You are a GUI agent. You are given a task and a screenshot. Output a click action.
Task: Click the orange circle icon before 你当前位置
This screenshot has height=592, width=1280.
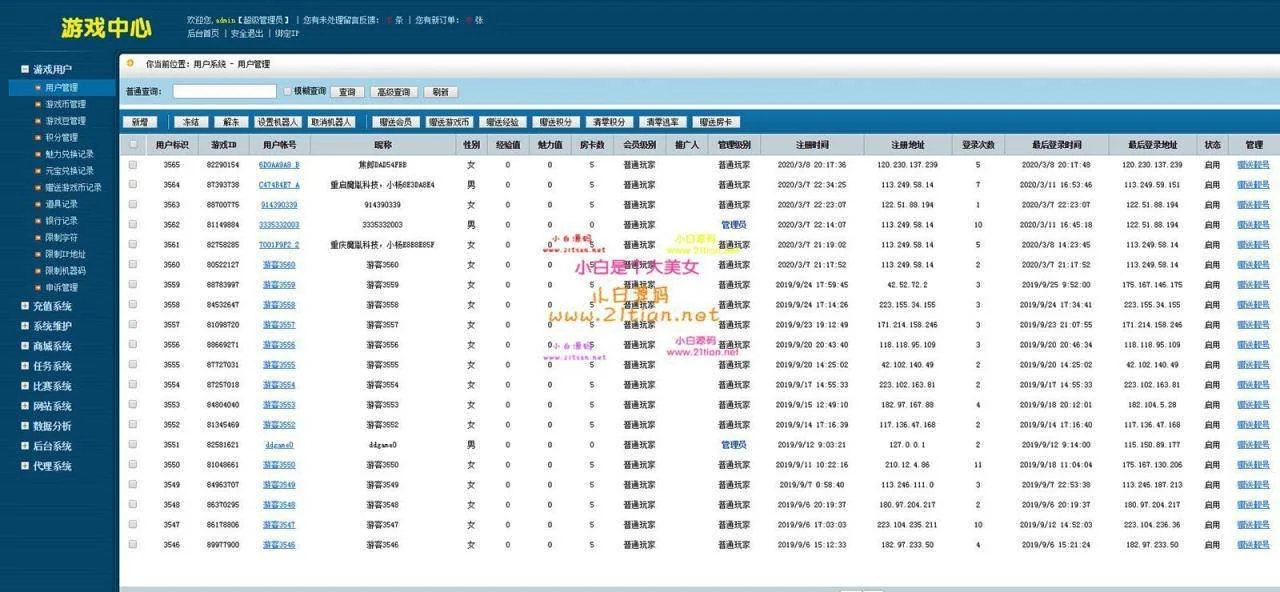(130, 63)
